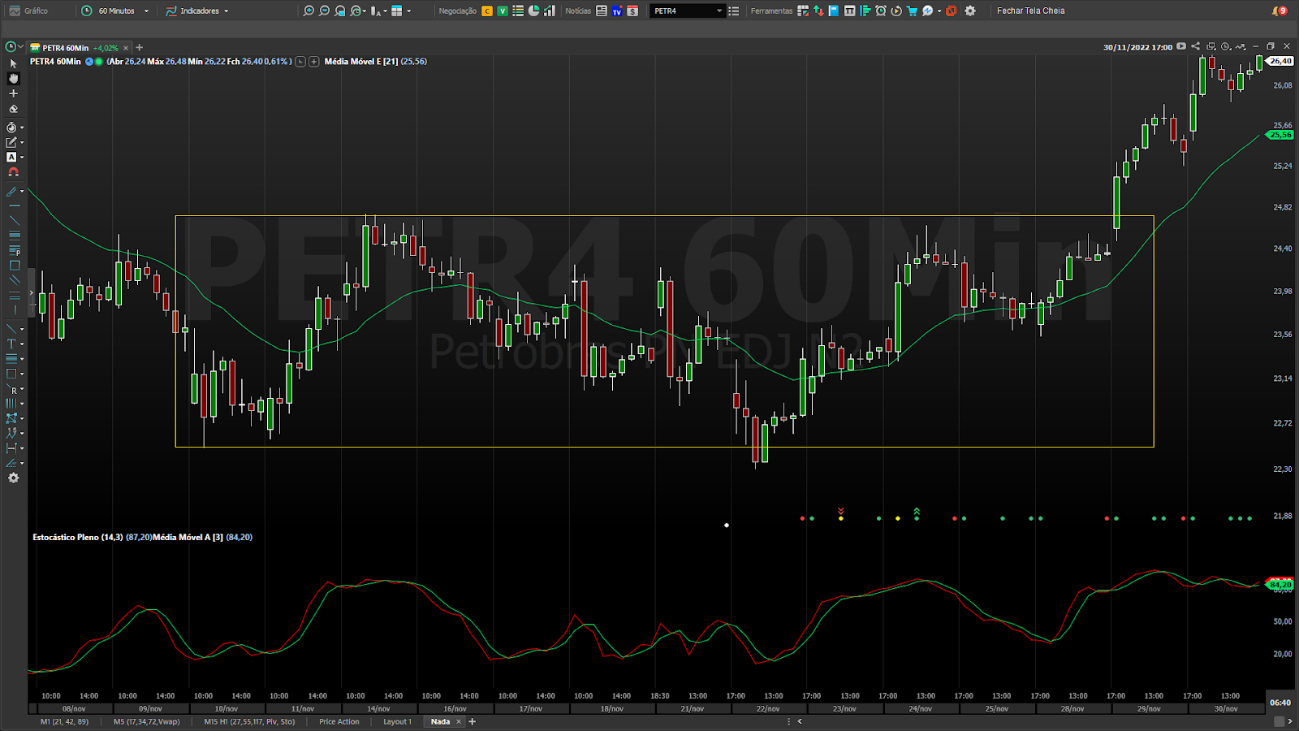Click the zoom out magnifier icon
1299x731 pixels.
[x=324, y=11]
